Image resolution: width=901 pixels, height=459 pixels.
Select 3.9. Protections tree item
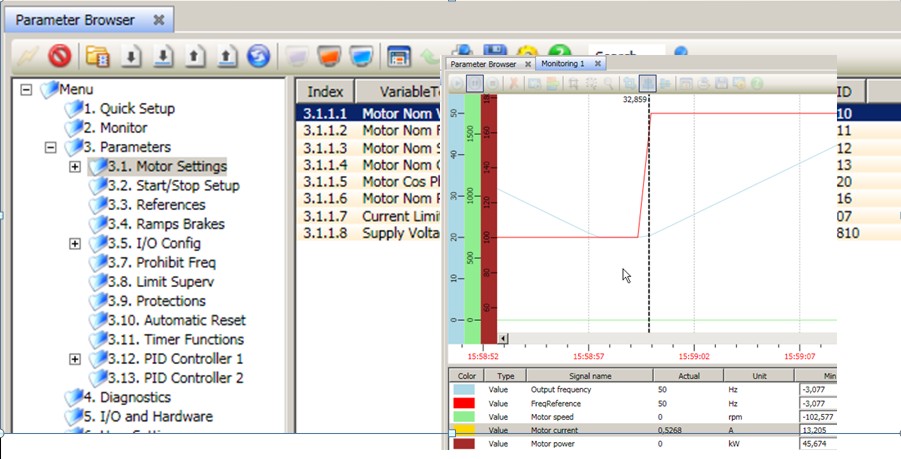tap(156, 301)
